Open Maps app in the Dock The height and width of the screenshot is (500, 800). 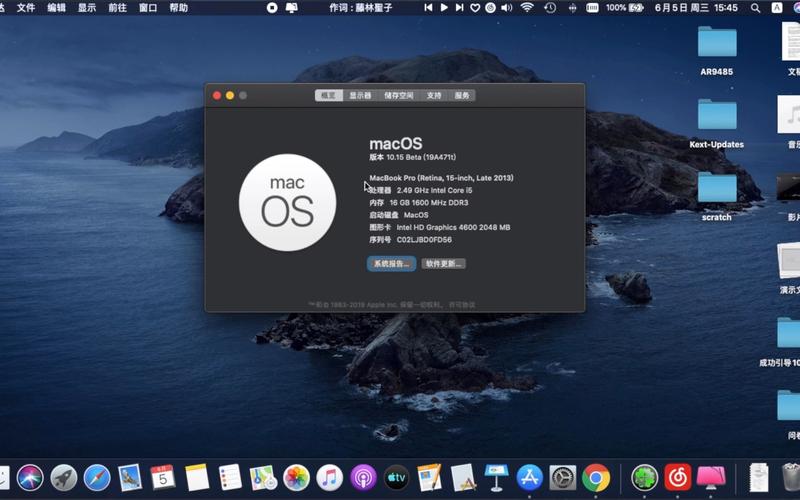coord(263,478)
